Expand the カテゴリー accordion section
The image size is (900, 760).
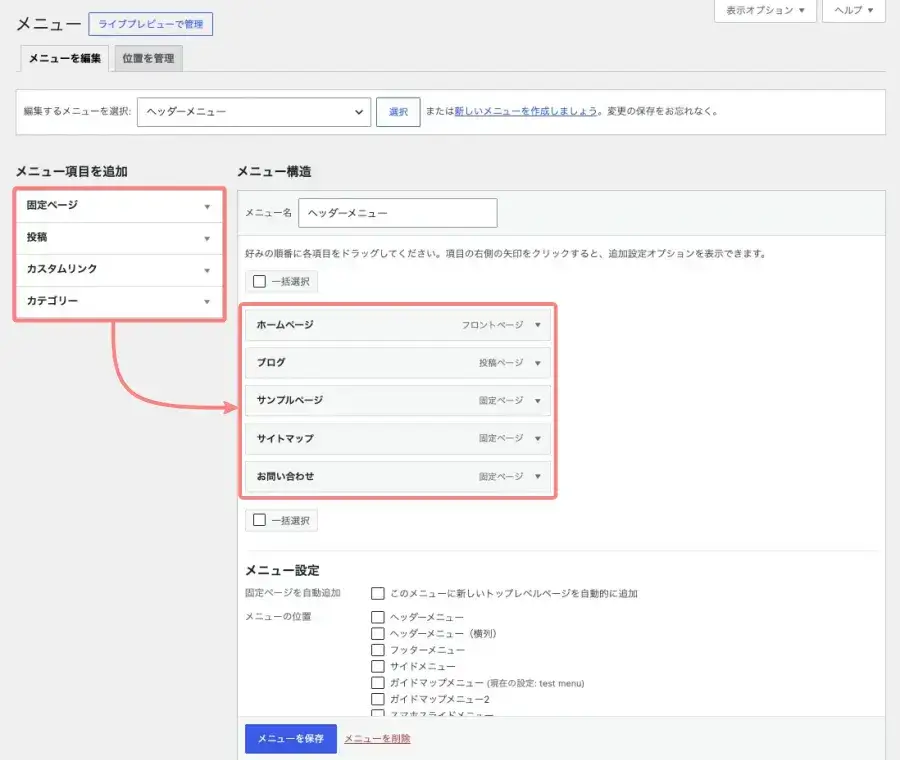(119, 301)
